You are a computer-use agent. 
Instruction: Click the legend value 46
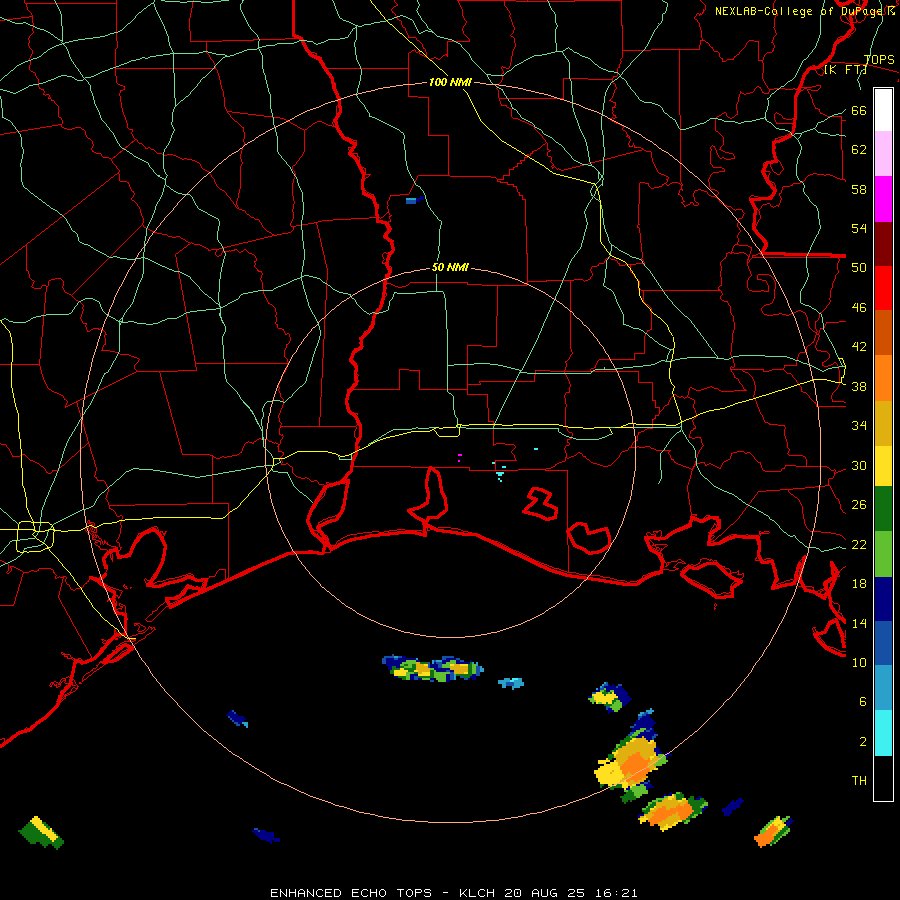tap(859, 308)
